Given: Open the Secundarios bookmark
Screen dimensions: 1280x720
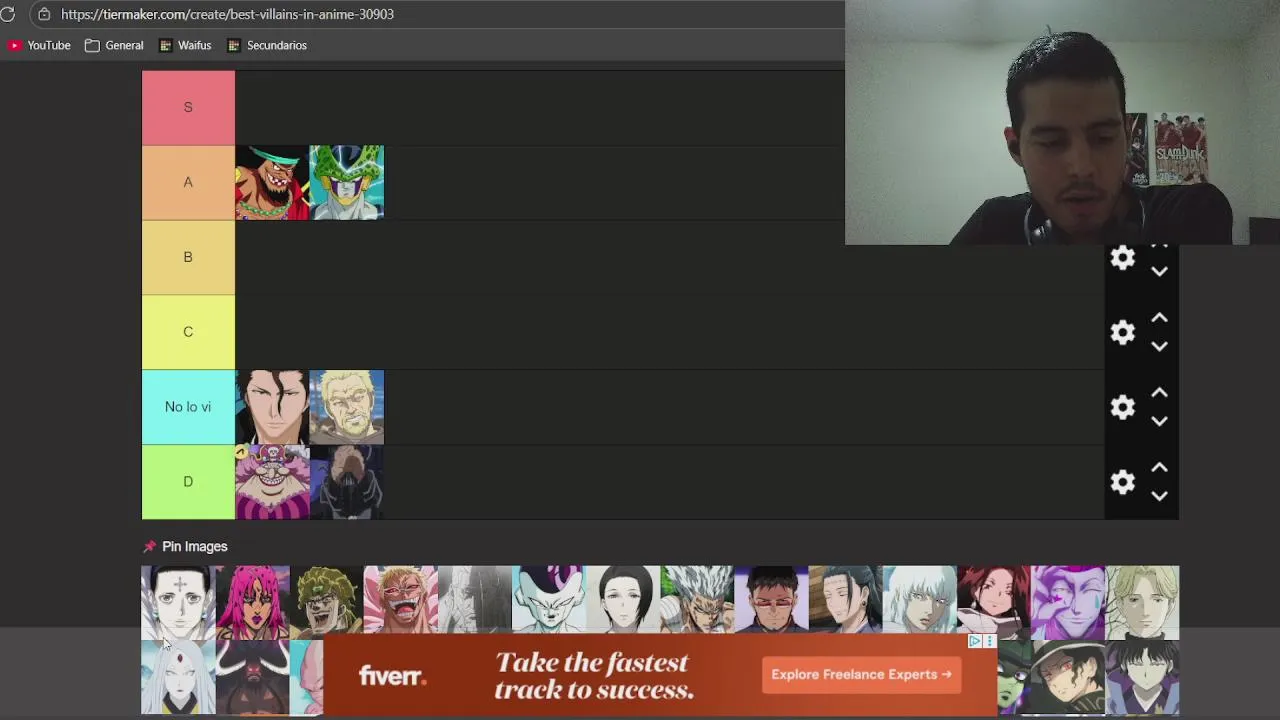Looking at the screenshot, I should tap(267, 45).
